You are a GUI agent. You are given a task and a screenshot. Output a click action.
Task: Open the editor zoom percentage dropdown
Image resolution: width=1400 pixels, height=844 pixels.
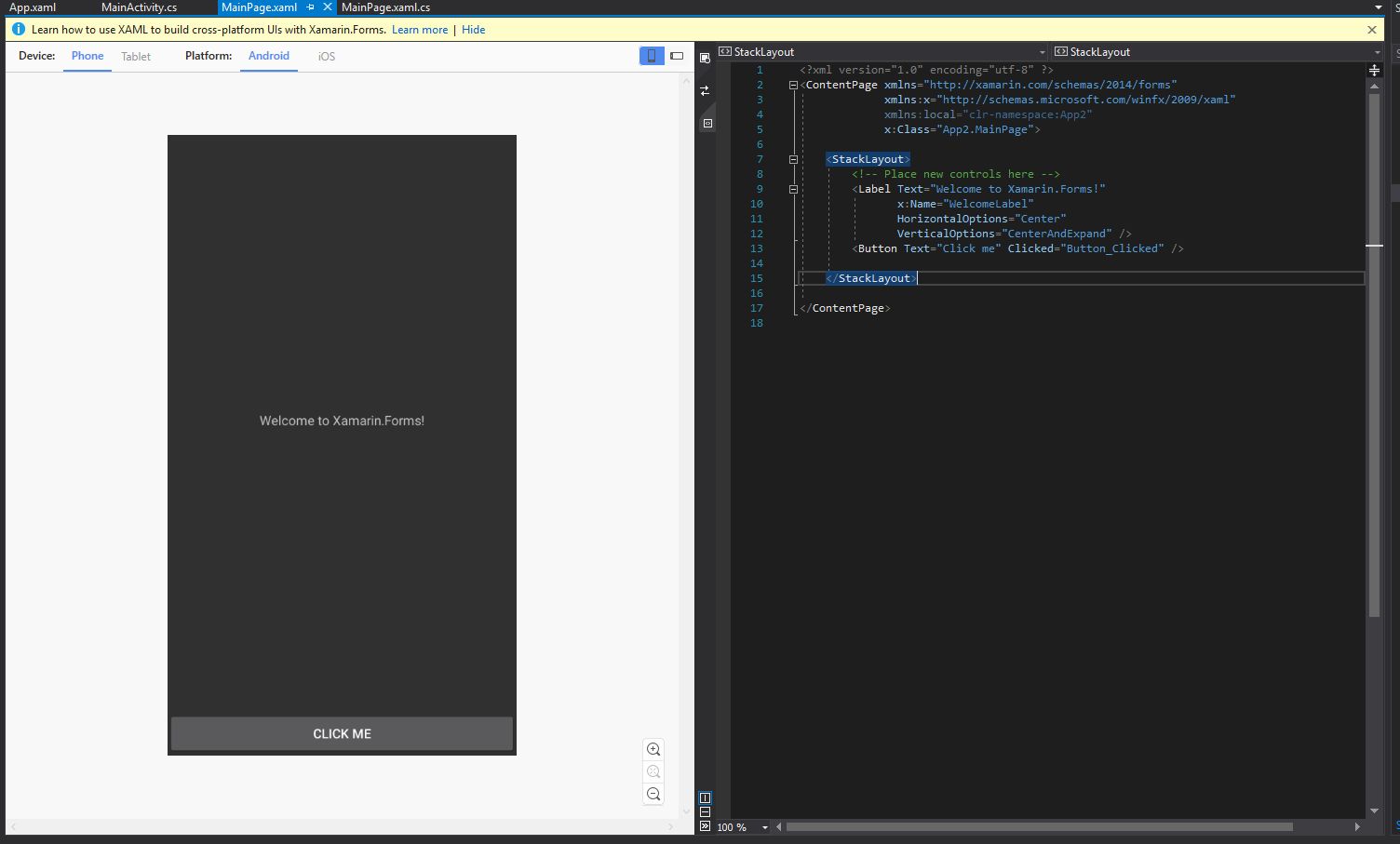click(x=765, y=827)
